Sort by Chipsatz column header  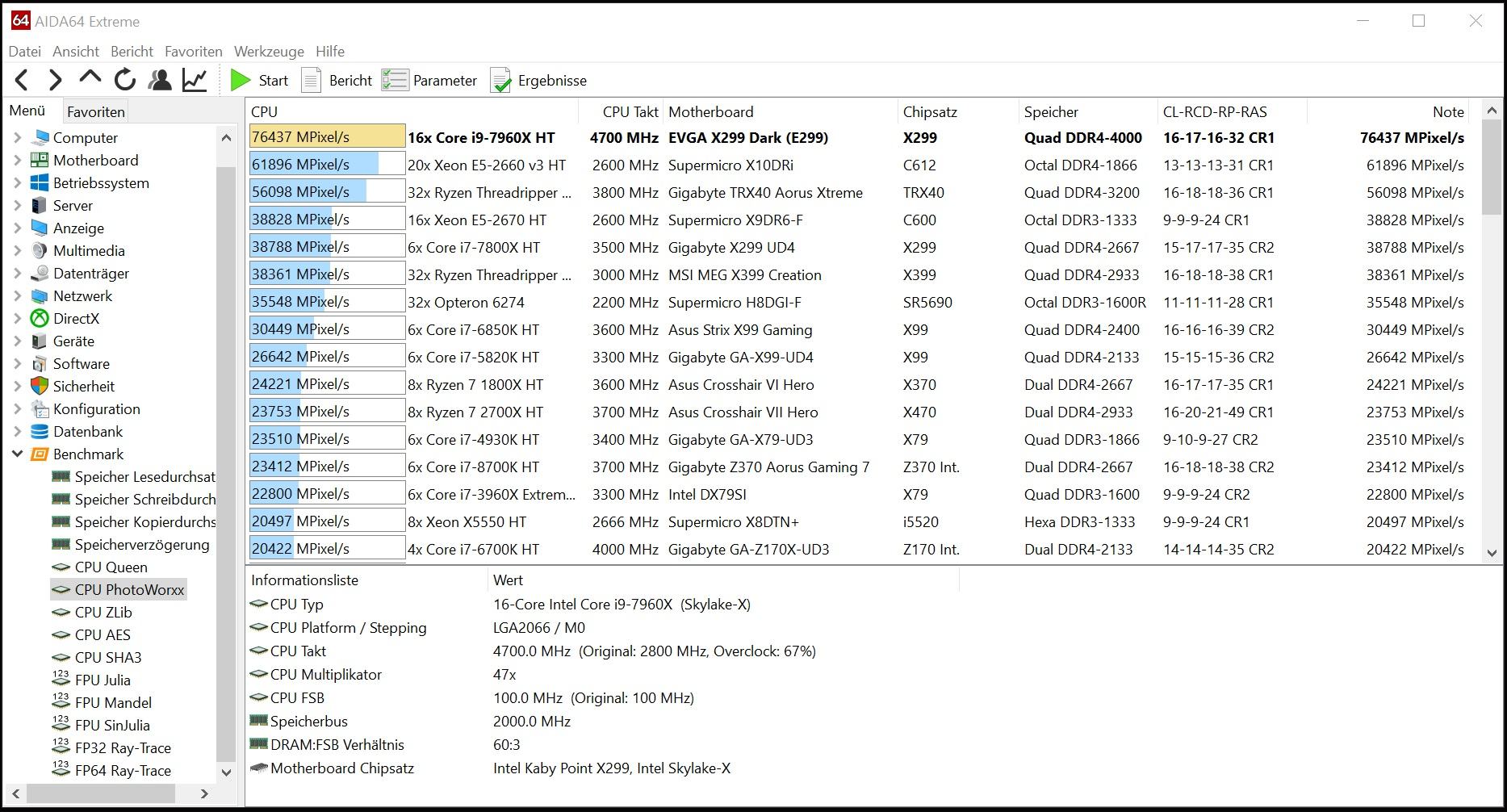tap(958, 112)
